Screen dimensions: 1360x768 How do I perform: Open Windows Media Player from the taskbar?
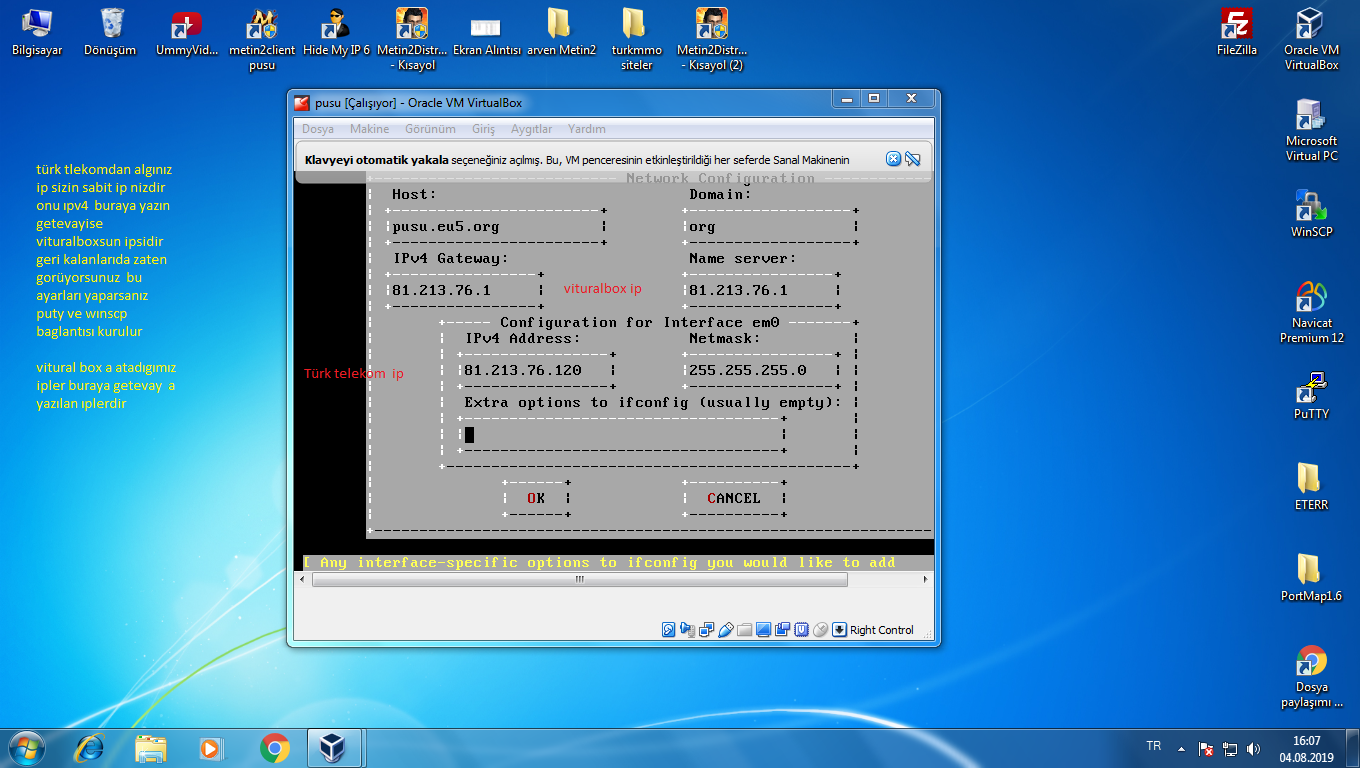point(211,748)
